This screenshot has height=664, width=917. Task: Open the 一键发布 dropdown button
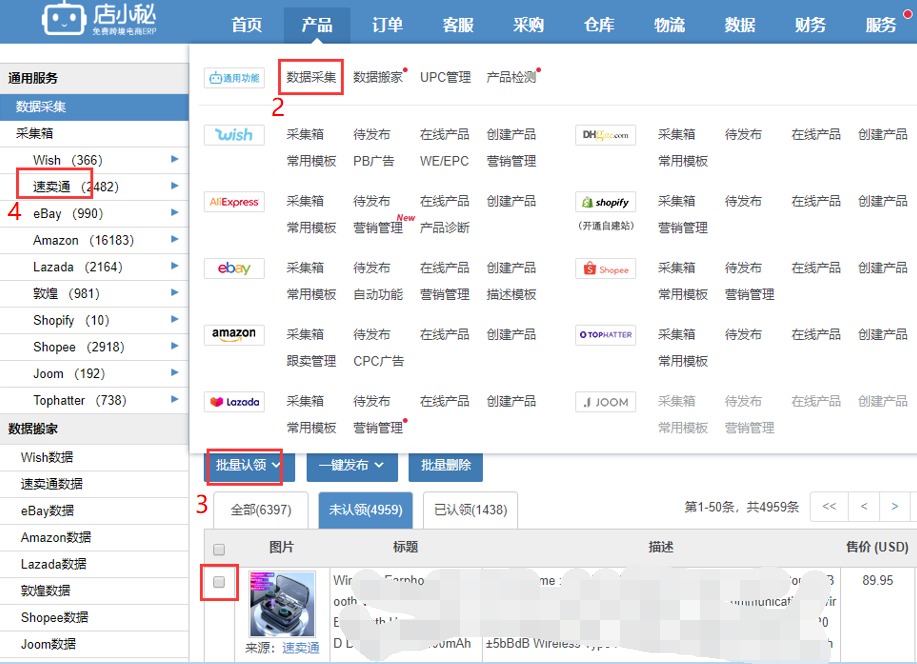352,466
